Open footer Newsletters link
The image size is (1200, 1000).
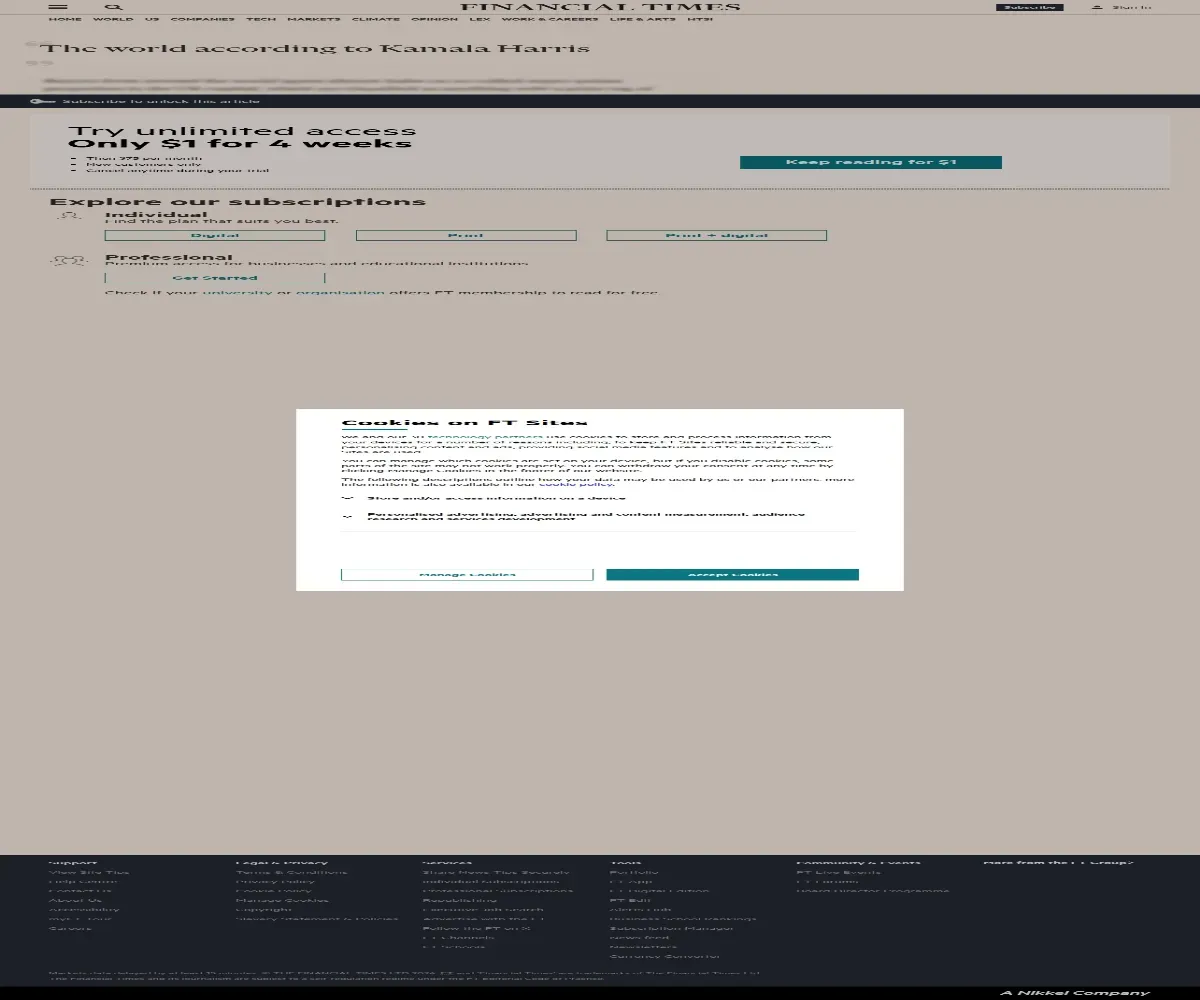point(643,947)
